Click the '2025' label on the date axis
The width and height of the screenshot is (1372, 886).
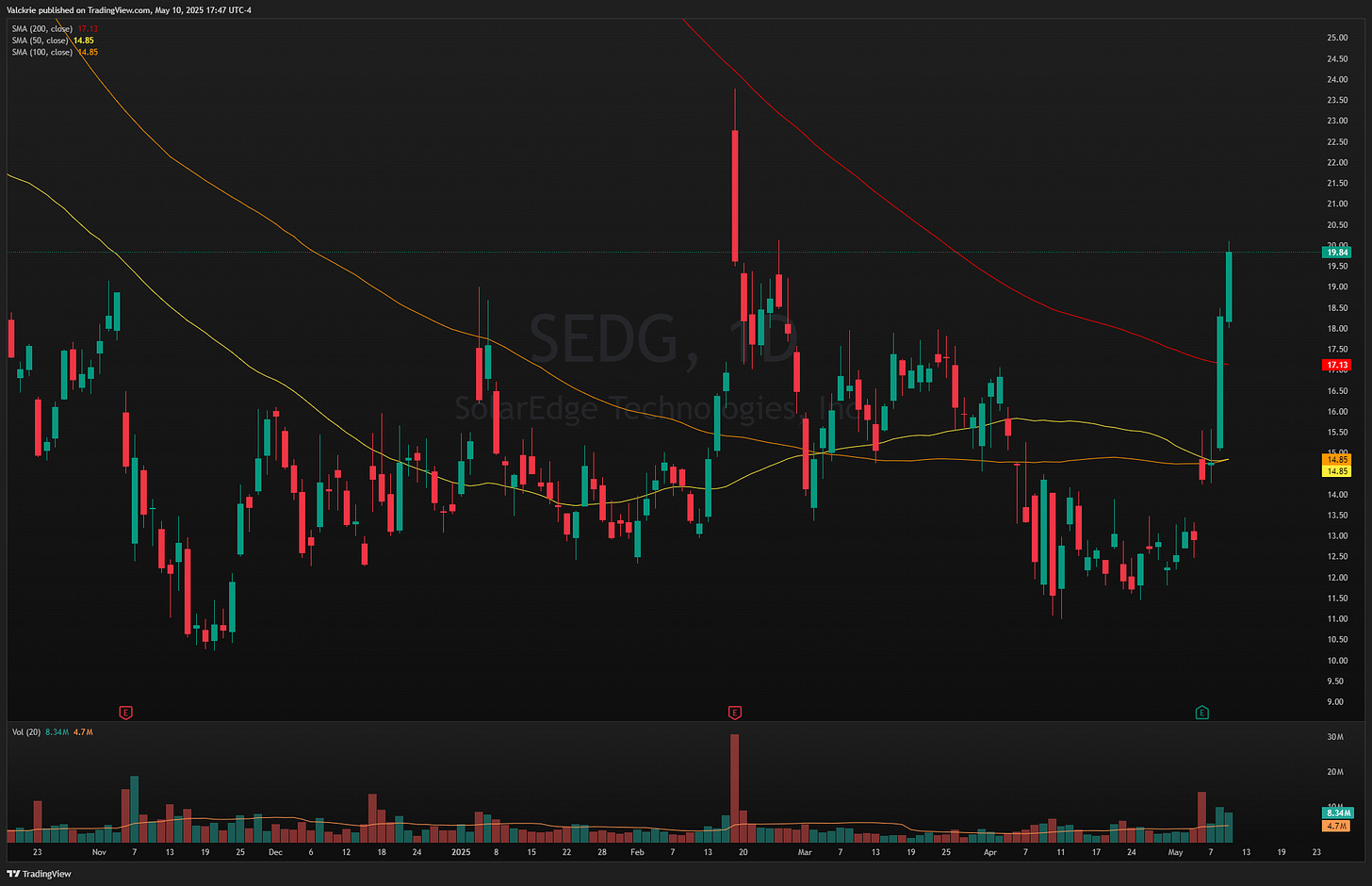461,852
